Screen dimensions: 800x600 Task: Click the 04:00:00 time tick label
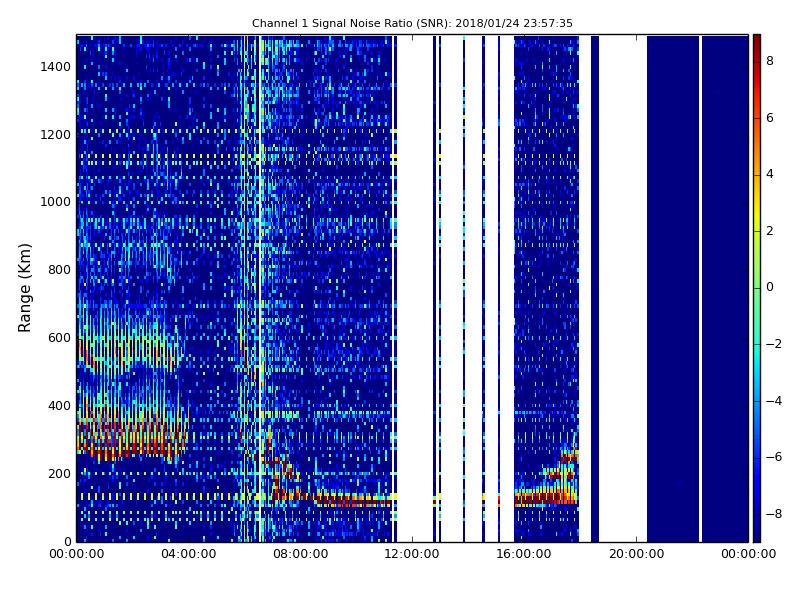188,554
